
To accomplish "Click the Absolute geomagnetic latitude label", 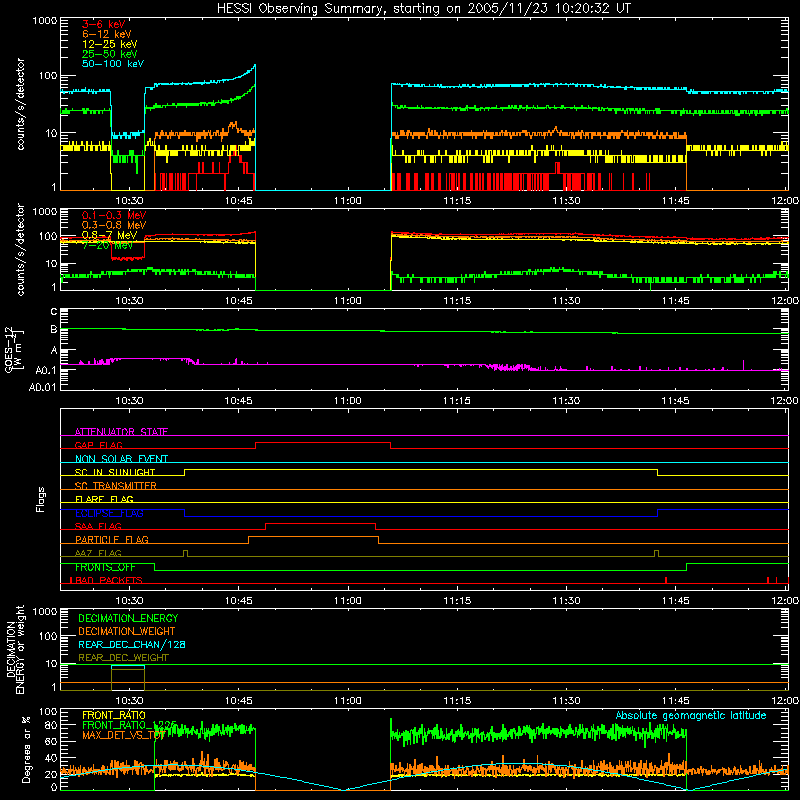I will [x=691, y=715].
